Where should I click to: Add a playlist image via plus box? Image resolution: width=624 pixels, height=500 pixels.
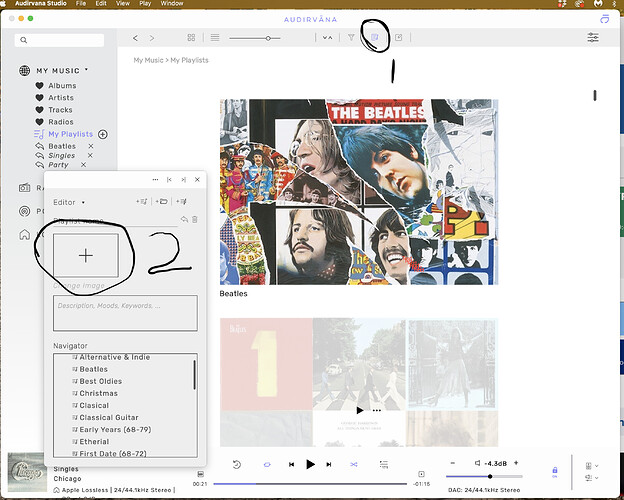[x=86, y=256]
